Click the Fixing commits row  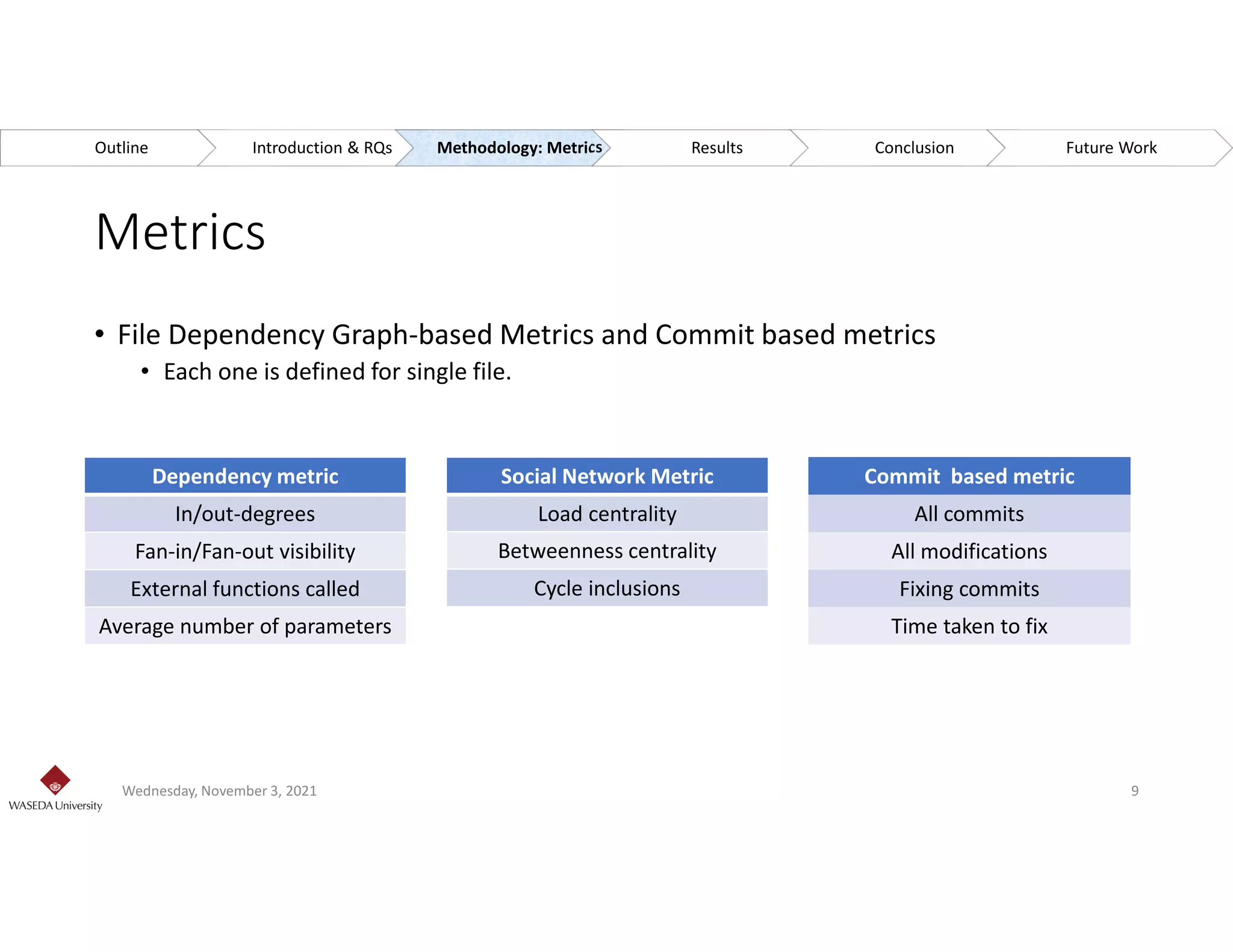[x=969, y=589]
